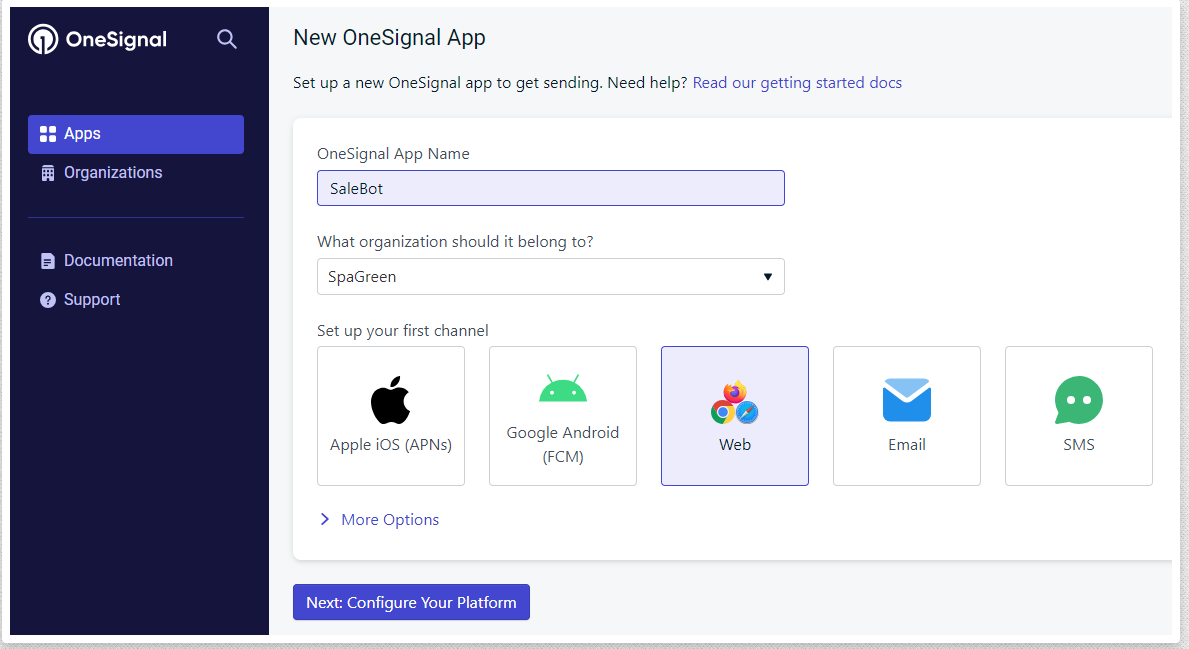The image size is (1189, 649).
Task: Click the web browsers icon
Action: click(x=735, y=403)
